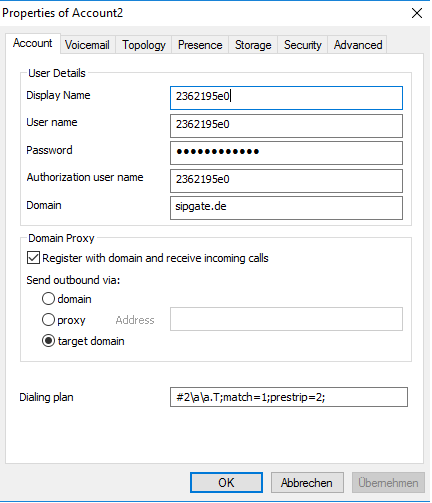Cancel with the Abbrechen button
Viewport: 432px width, 503px height.
[x=307, y=482]
